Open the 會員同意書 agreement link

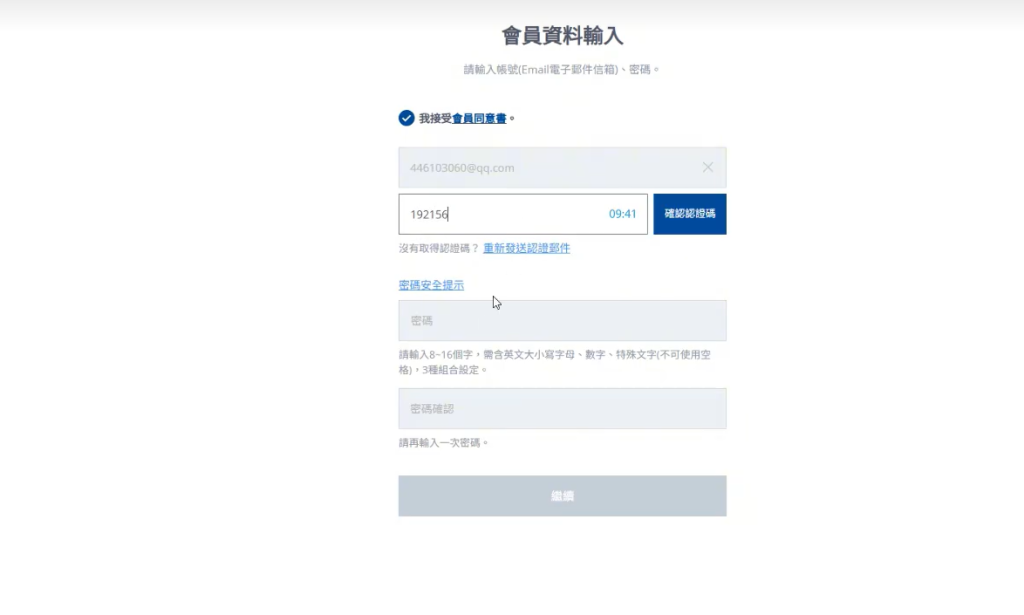point(479,118)
